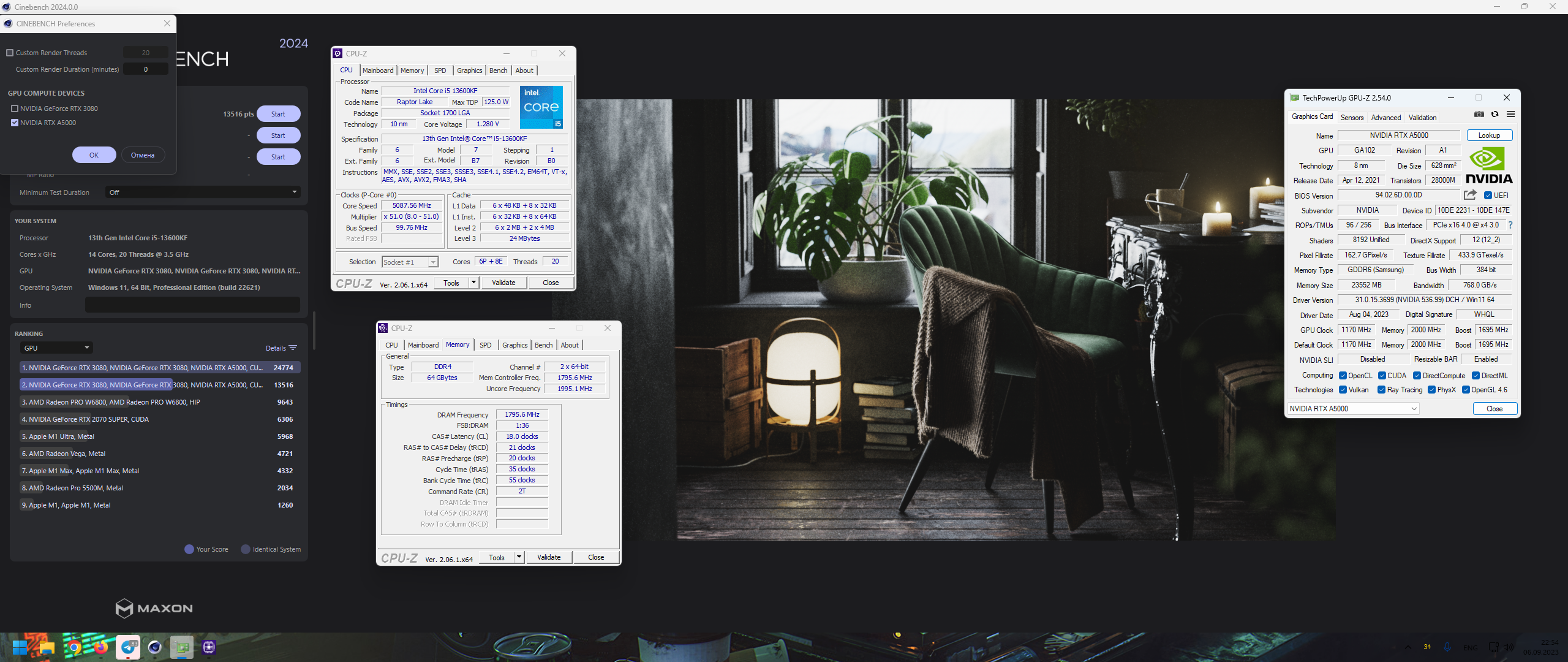The width and height of the screenshot is (1568, 662).
Task: Open GPU selector dropdown NVIDIA RTX A5000 in GPU-Z
Action: (x=1352, y=409)
